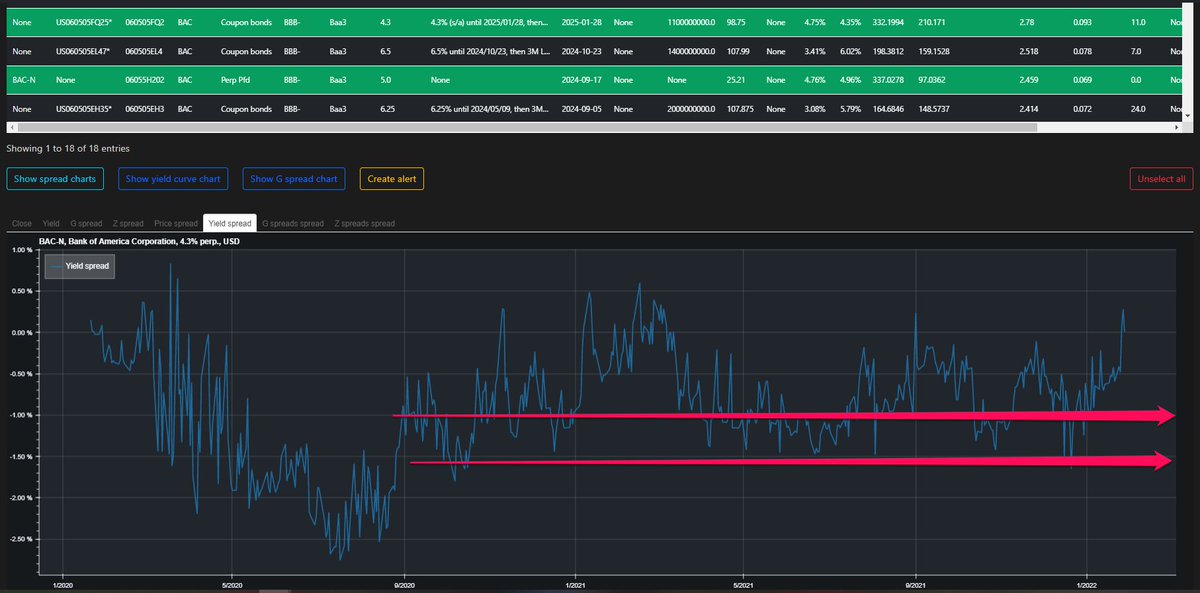Click the 06055H202 CUSIP cell

(144, 79)
